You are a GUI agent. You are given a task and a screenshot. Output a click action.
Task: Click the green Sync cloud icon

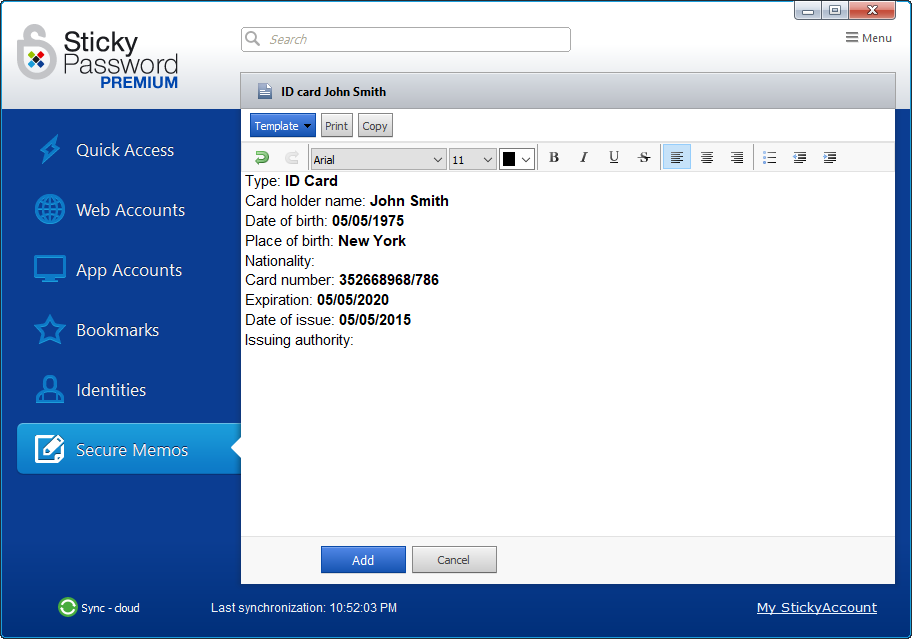click(67, 608)
